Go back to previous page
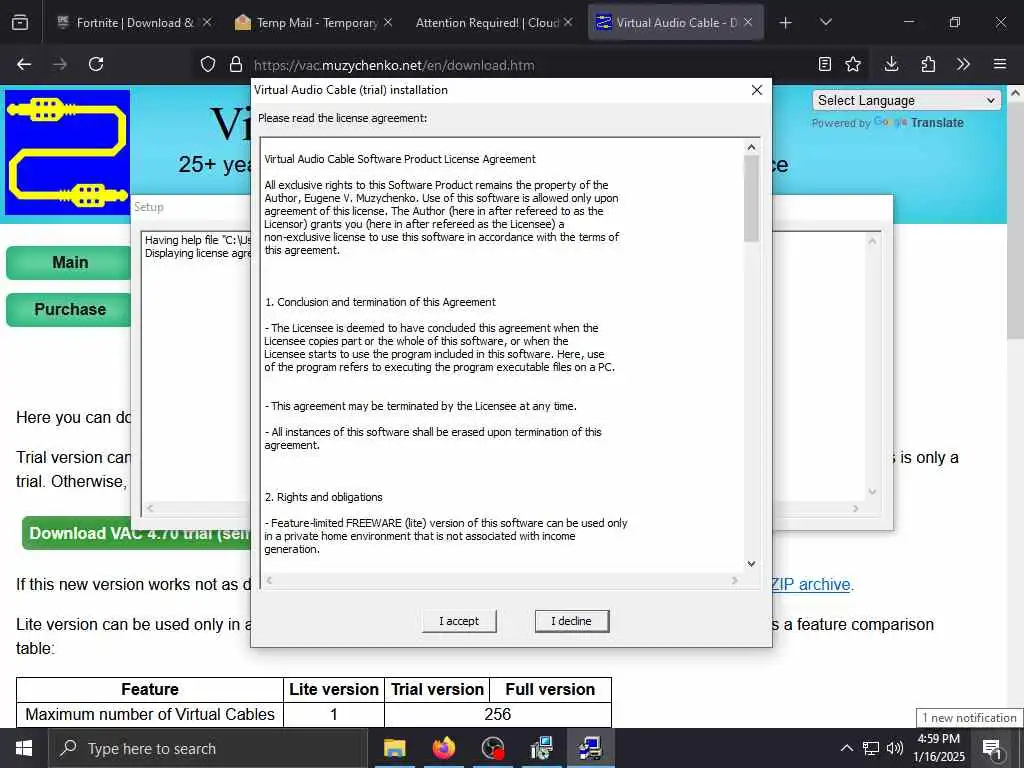The width and height of the screenshot is (1024, 768). [24, 64]
